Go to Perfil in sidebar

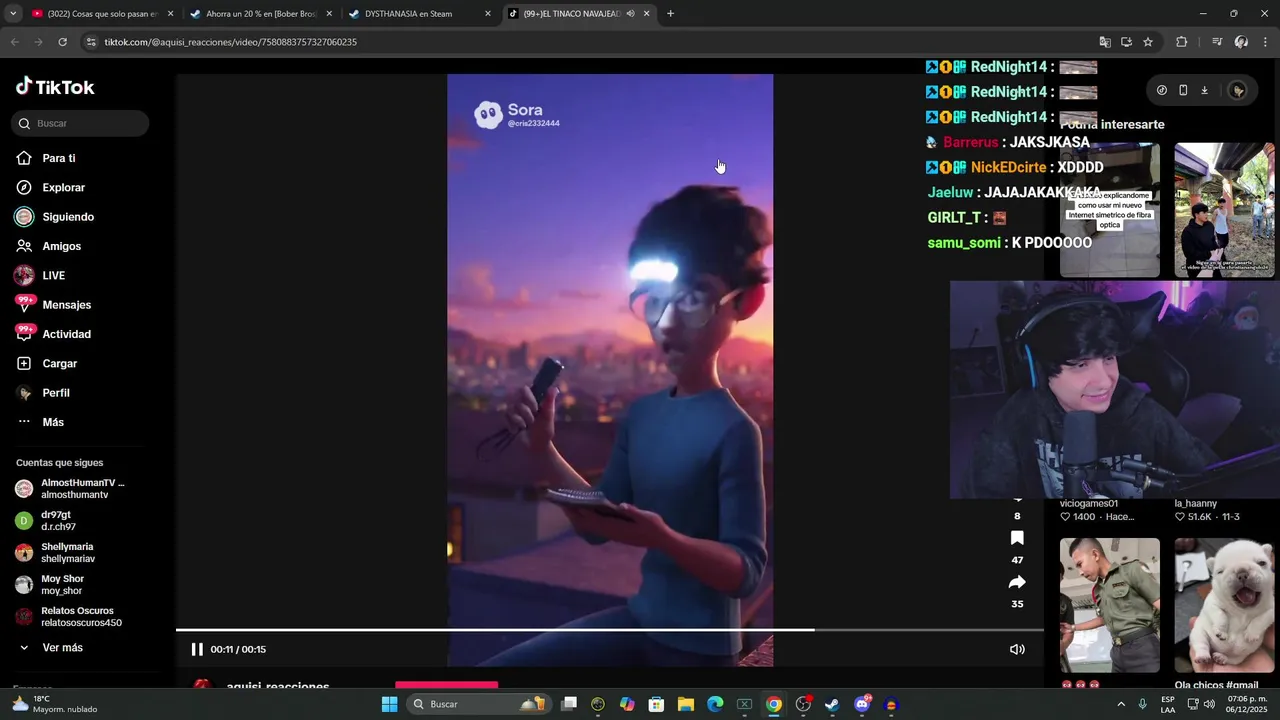[x=43, y=393]
